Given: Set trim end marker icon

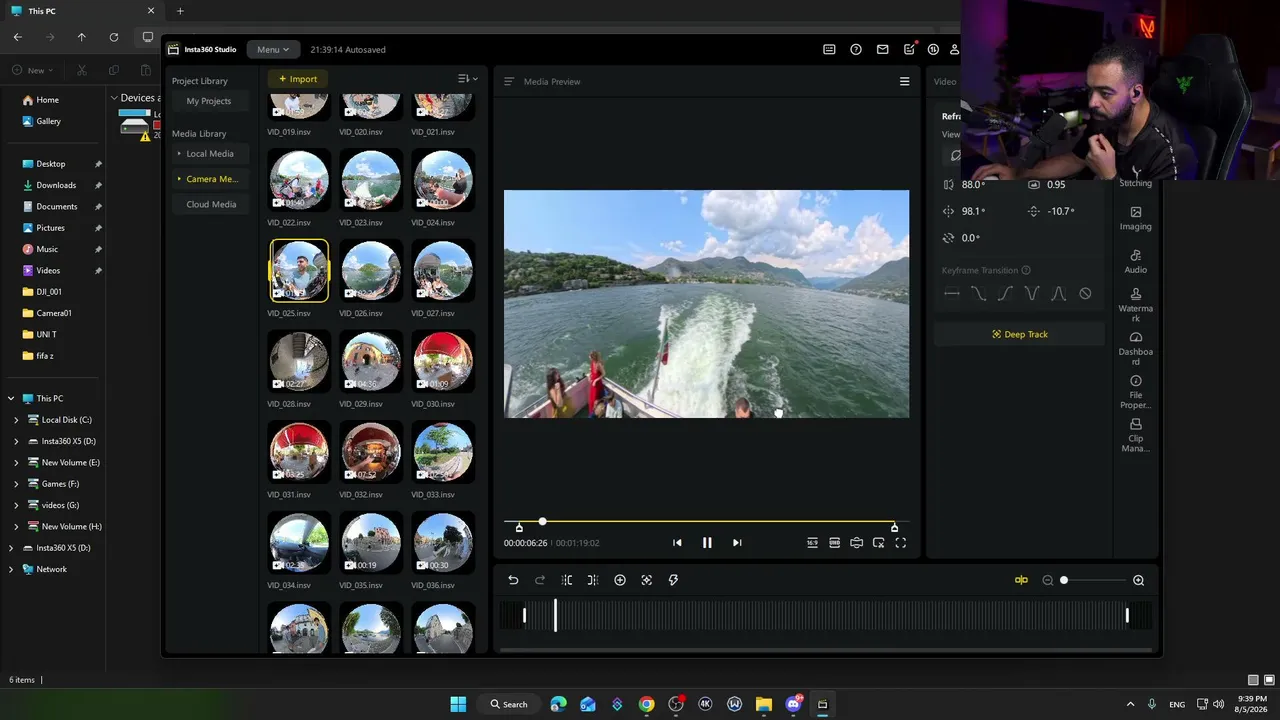Looking at the screenshot, I should click(593, 580).
